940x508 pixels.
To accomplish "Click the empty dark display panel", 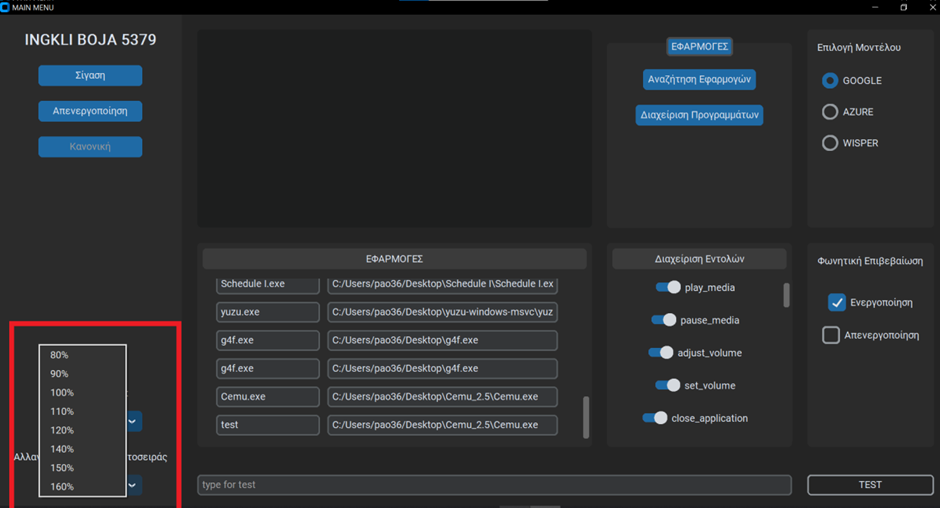I will [394, 129].
